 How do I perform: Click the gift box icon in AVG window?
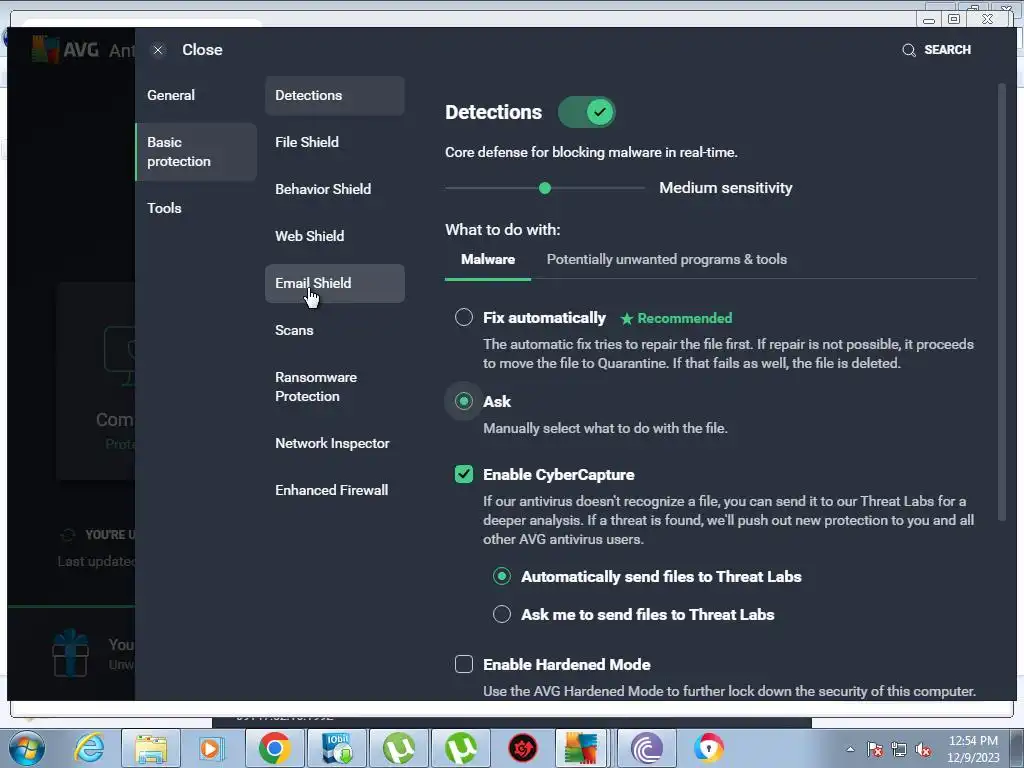(x=71, y=653)
